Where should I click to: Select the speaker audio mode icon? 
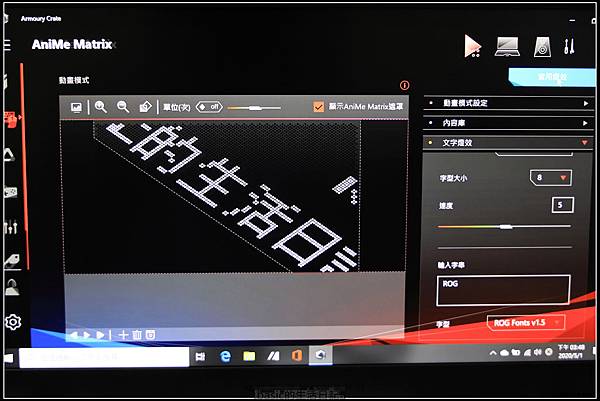pyautogui.click(x=542, y=47)
